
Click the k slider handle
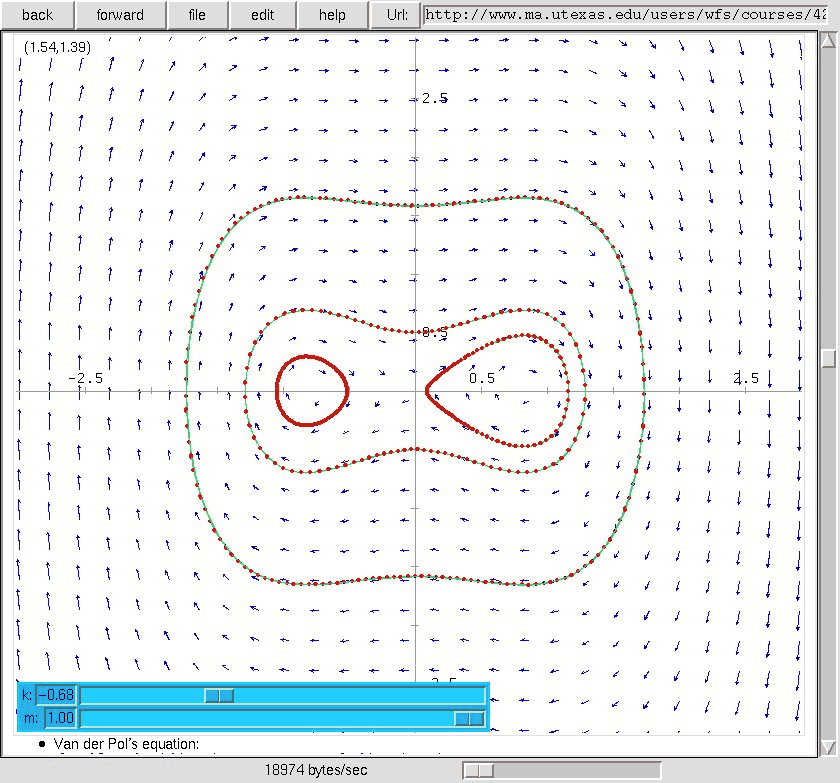coord(219,695)
